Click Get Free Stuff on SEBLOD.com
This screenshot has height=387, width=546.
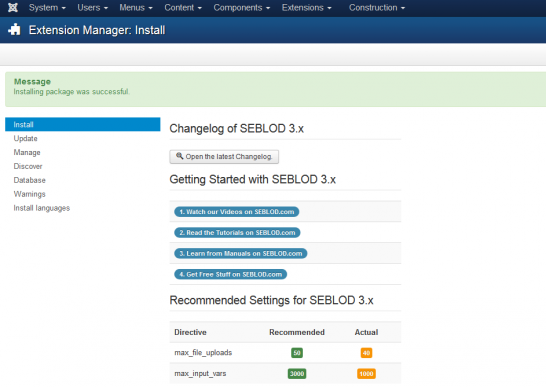click(231, 274)
